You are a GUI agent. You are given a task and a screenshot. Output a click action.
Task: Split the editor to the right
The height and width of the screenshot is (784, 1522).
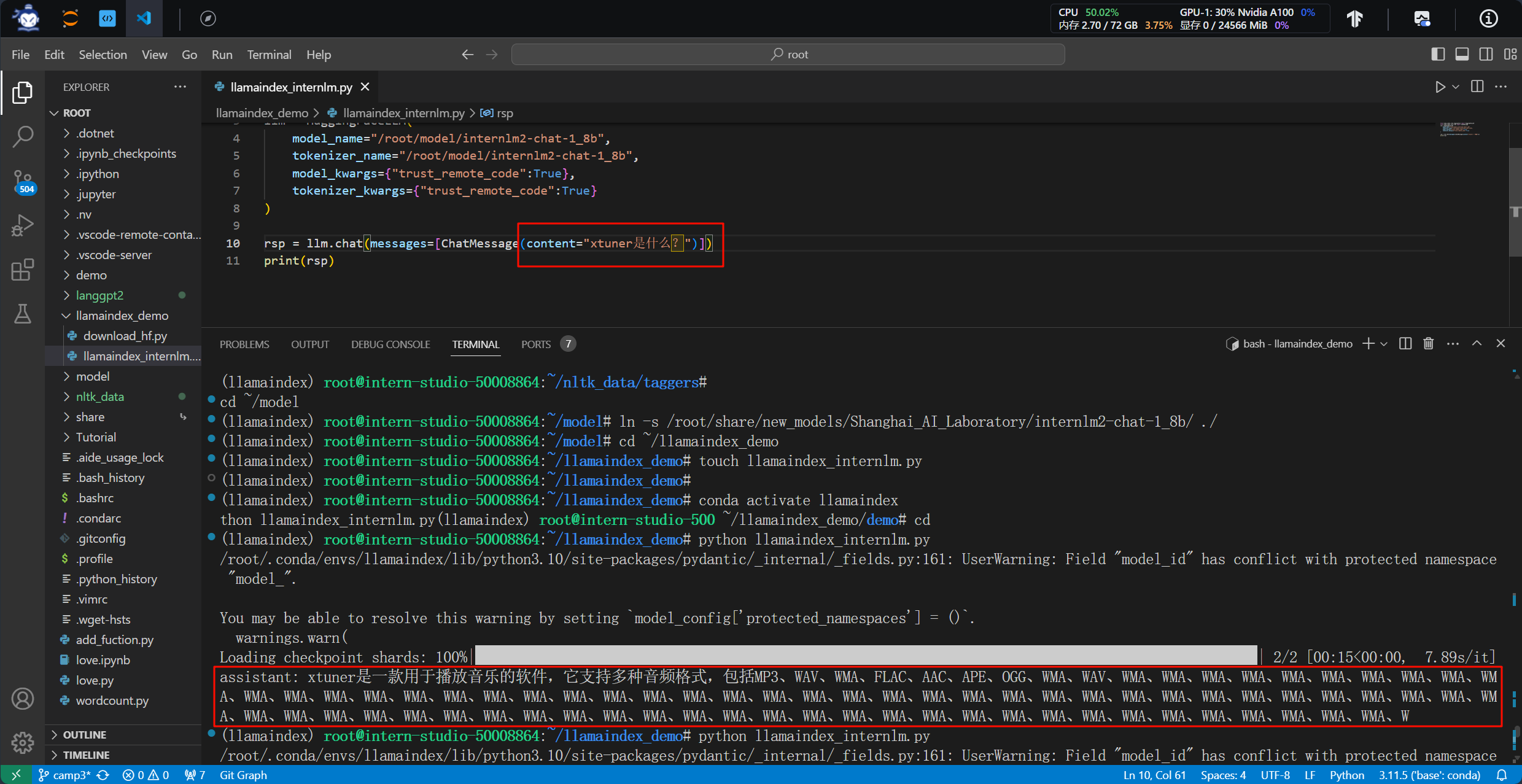(1477, 87)
